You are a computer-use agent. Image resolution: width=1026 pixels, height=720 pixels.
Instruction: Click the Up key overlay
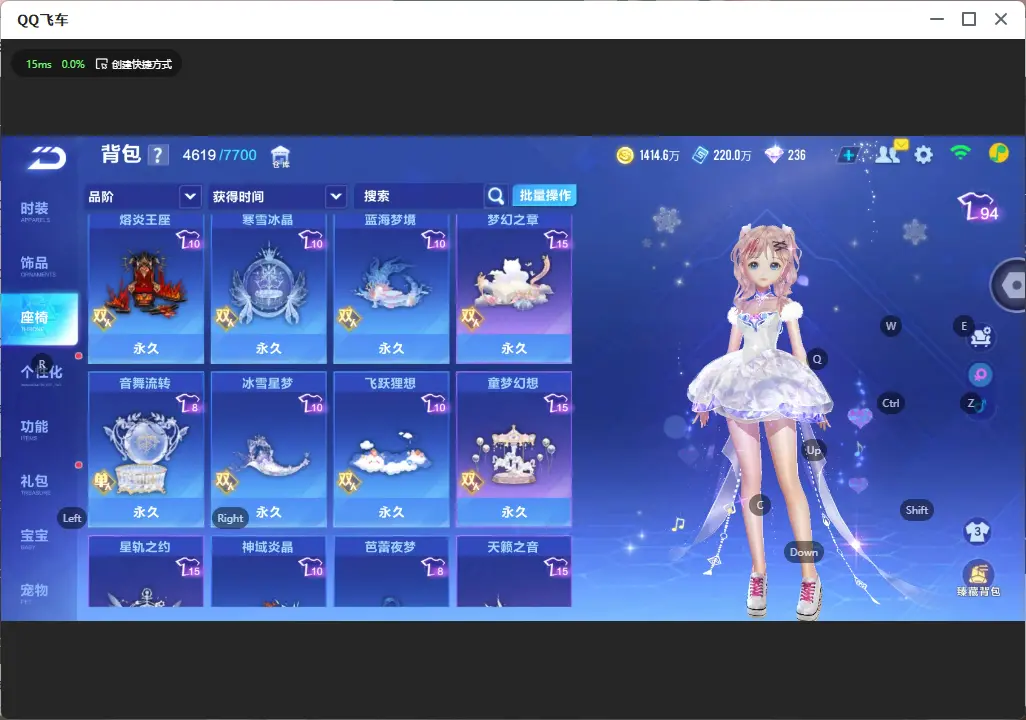click(x=813, y=450)
